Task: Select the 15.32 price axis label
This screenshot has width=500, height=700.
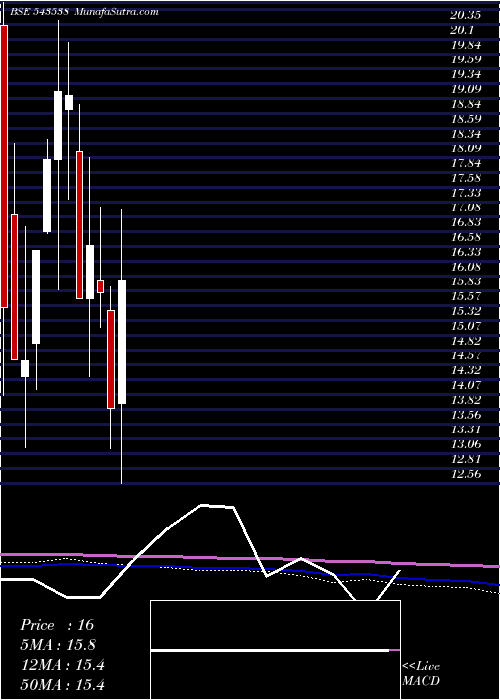Action: tap(466, 311)
